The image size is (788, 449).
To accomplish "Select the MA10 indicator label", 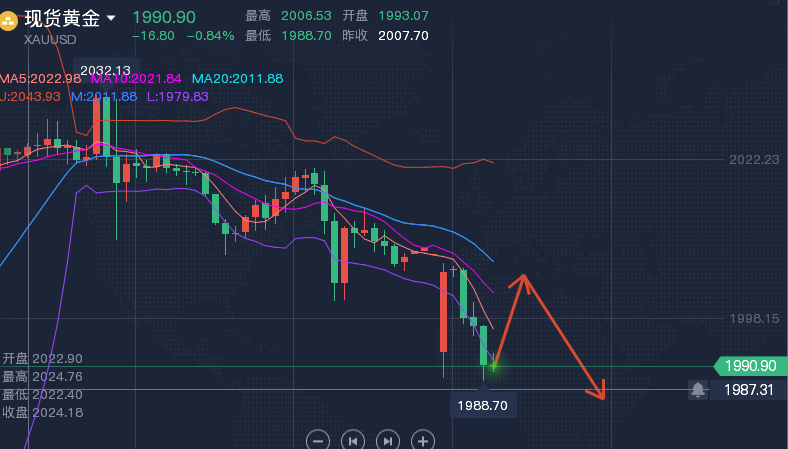I will tap(137, 79).
